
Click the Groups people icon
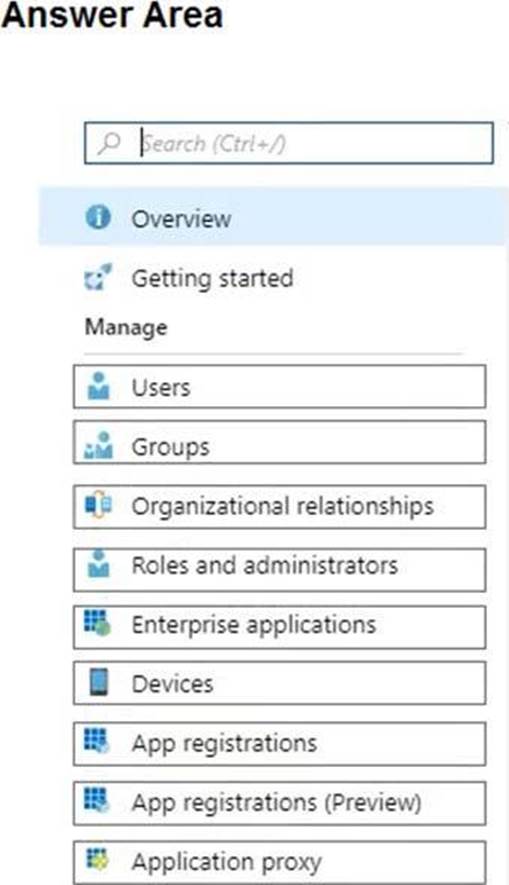98,445
